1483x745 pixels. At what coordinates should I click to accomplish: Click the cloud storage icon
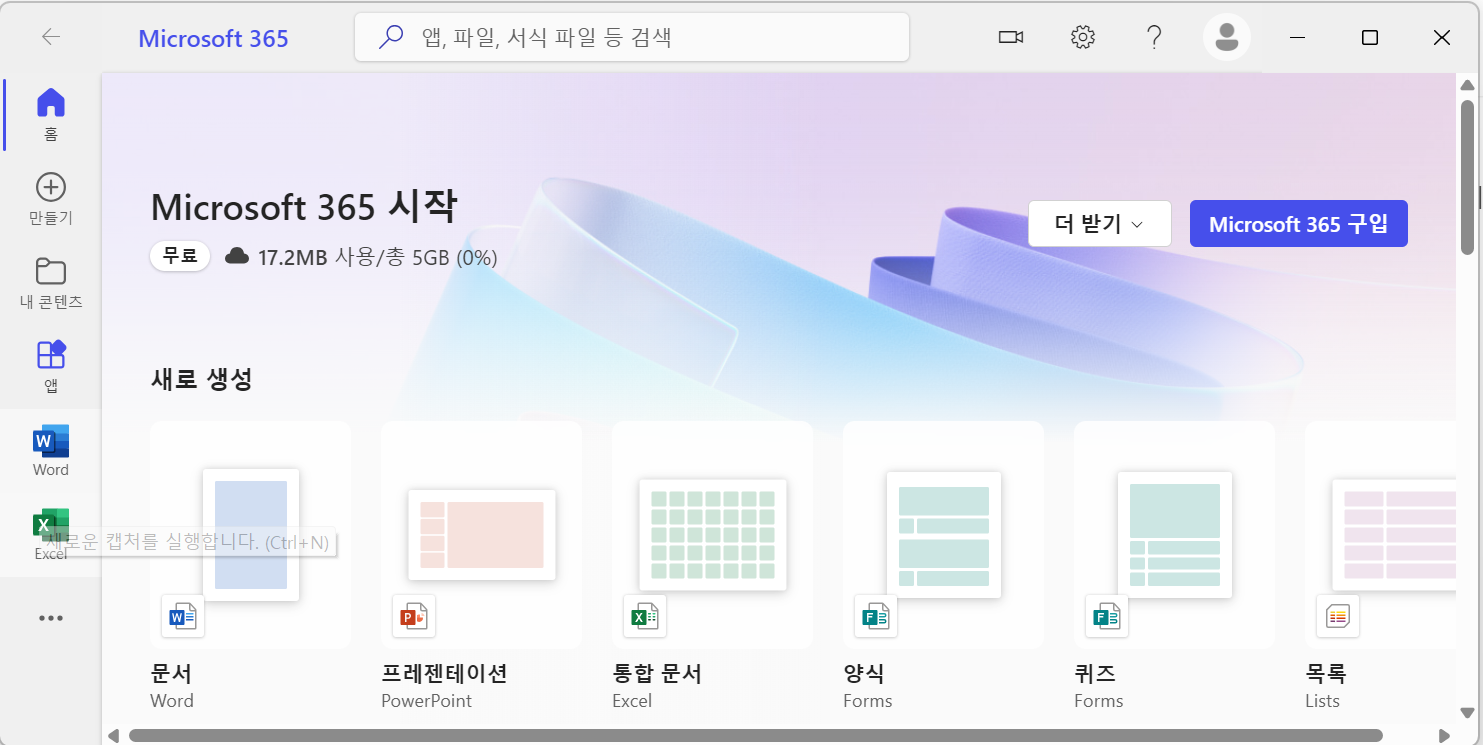click(x=237, y=257)
